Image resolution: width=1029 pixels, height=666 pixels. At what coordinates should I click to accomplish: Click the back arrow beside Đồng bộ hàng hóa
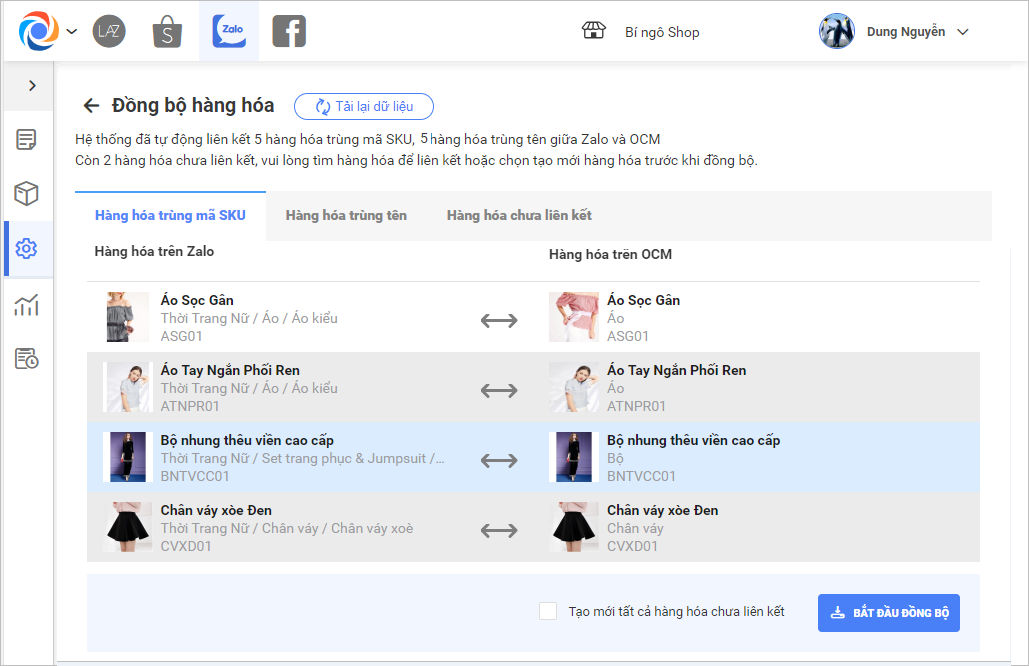point(92,106)
